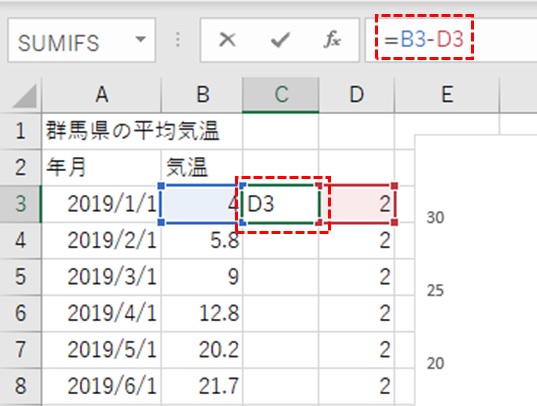Click the formula bar resize dots handle
The image size is (537, 406).
point(178,40)
